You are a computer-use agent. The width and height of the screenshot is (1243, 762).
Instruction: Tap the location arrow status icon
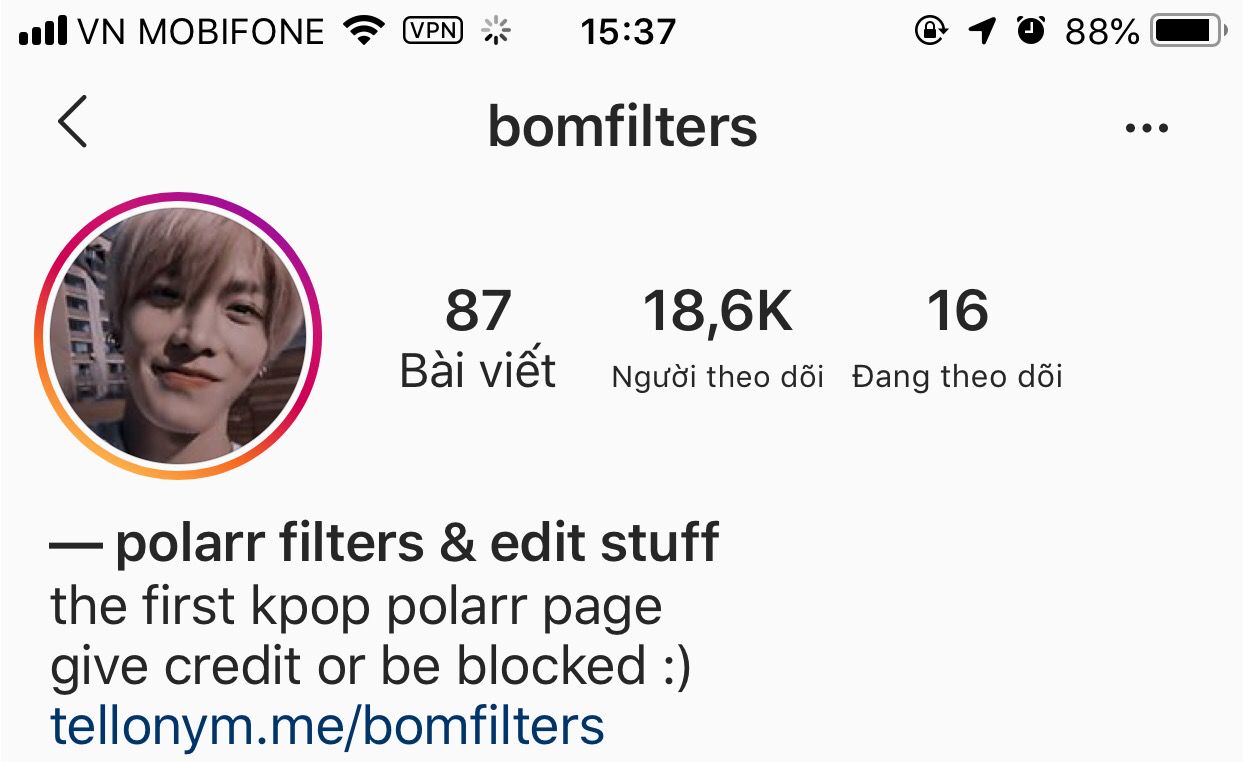point(983,32)
